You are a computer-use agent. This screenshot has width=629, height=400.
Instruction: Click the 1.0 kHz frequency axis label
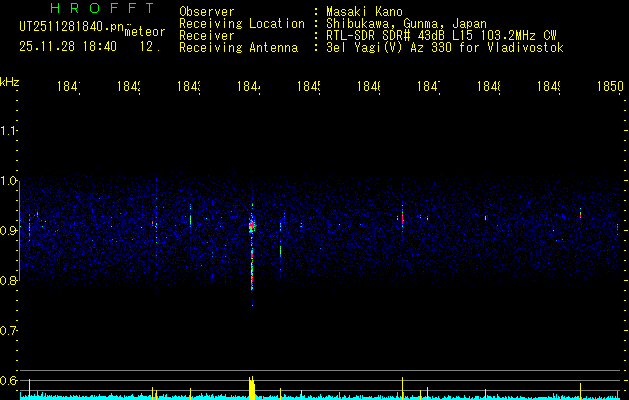[x=8, y=181]
